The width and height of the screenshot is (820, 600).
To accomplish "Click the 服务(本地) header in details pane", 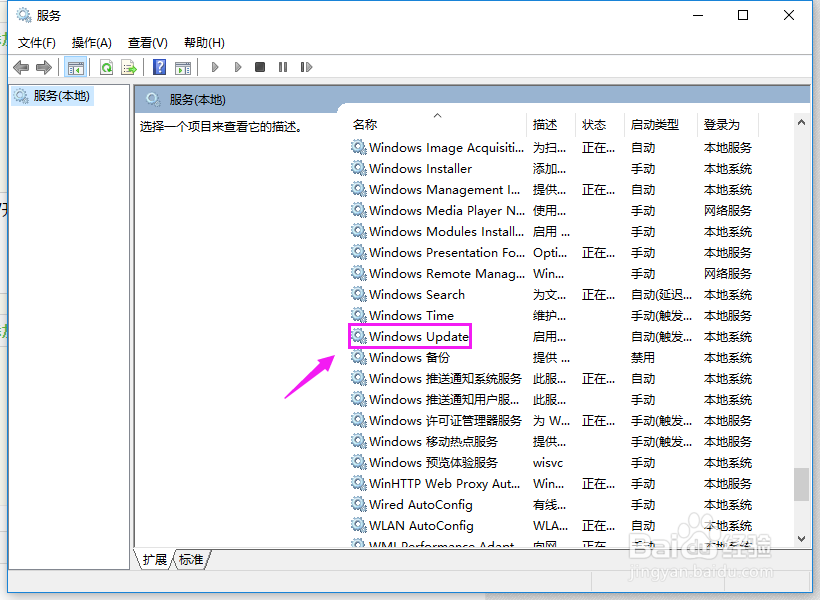I will [x=197, y=99].
